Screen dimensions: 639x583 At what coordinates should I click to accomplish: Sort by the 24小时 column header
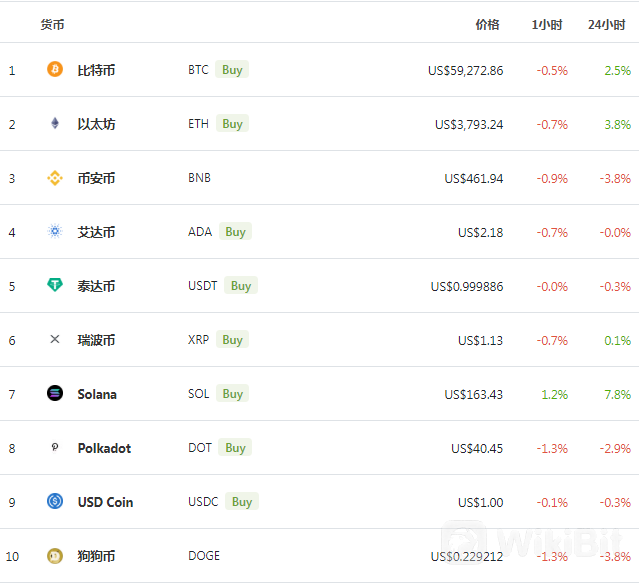pyautogui.click(x=606, y=25)
